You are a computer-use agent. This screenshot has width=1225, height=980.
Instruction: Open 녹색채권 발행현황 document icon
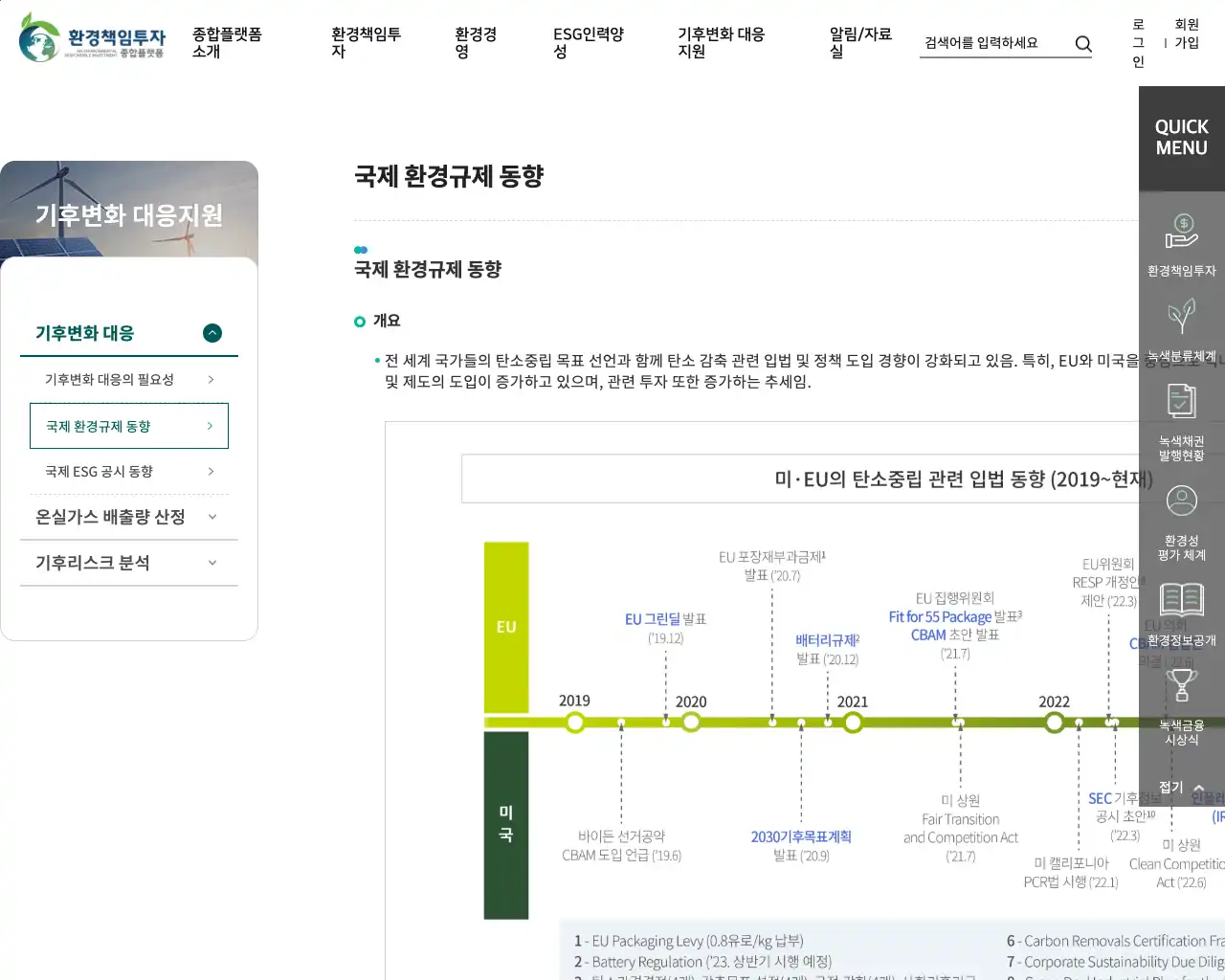point(1181,402)
